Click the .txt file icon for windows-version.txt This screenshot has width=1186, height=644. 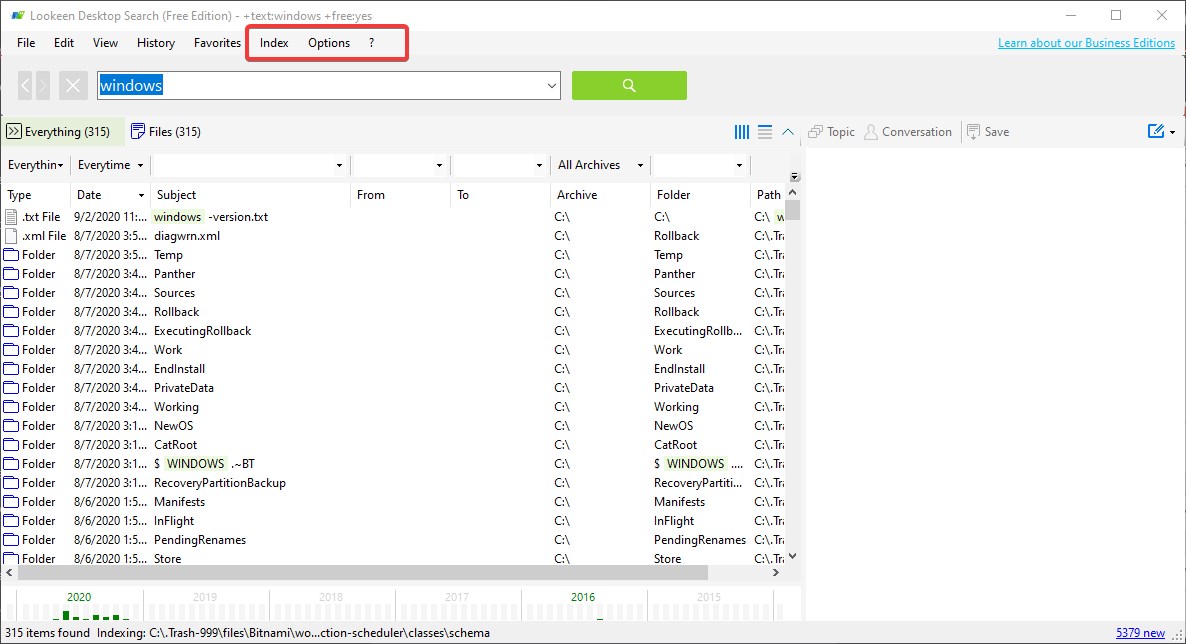coord(11,217)
